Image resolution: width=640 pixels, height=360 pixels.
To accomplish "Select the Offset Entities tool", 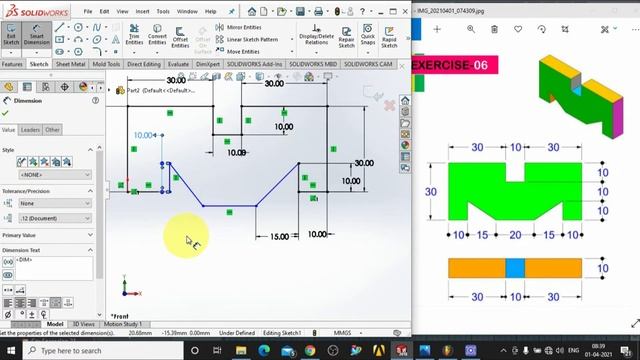I will coord(180,37).
